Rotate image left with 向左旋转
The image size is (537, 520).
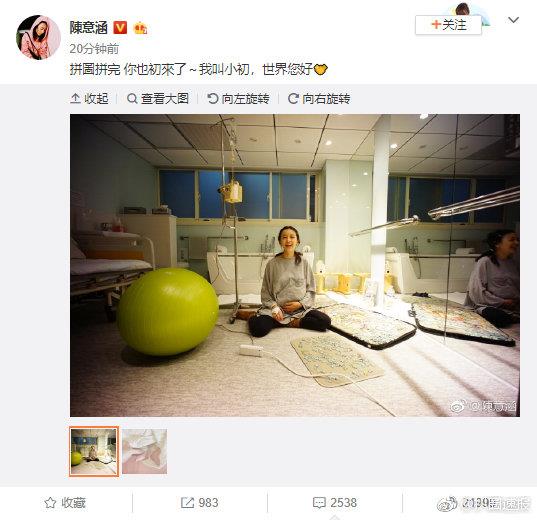coord(238,99)
